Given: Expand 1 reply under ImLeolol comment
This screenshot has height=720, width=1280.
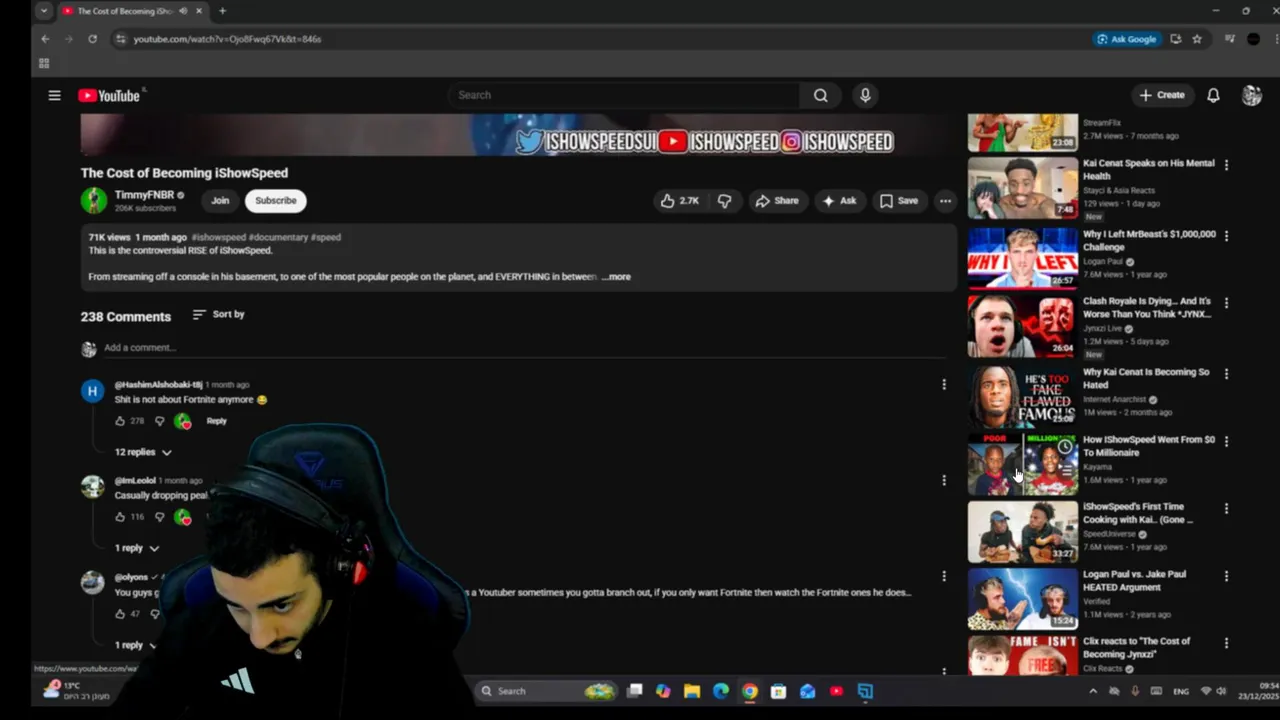Looking at the screenshot, I should pyautogui.click(x=137, y=548).
